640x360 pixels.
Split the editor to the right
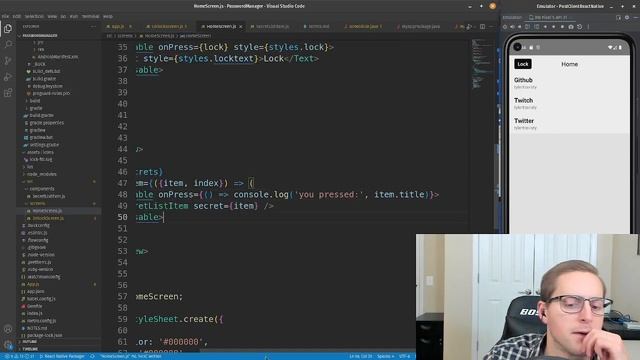(482, 27)
